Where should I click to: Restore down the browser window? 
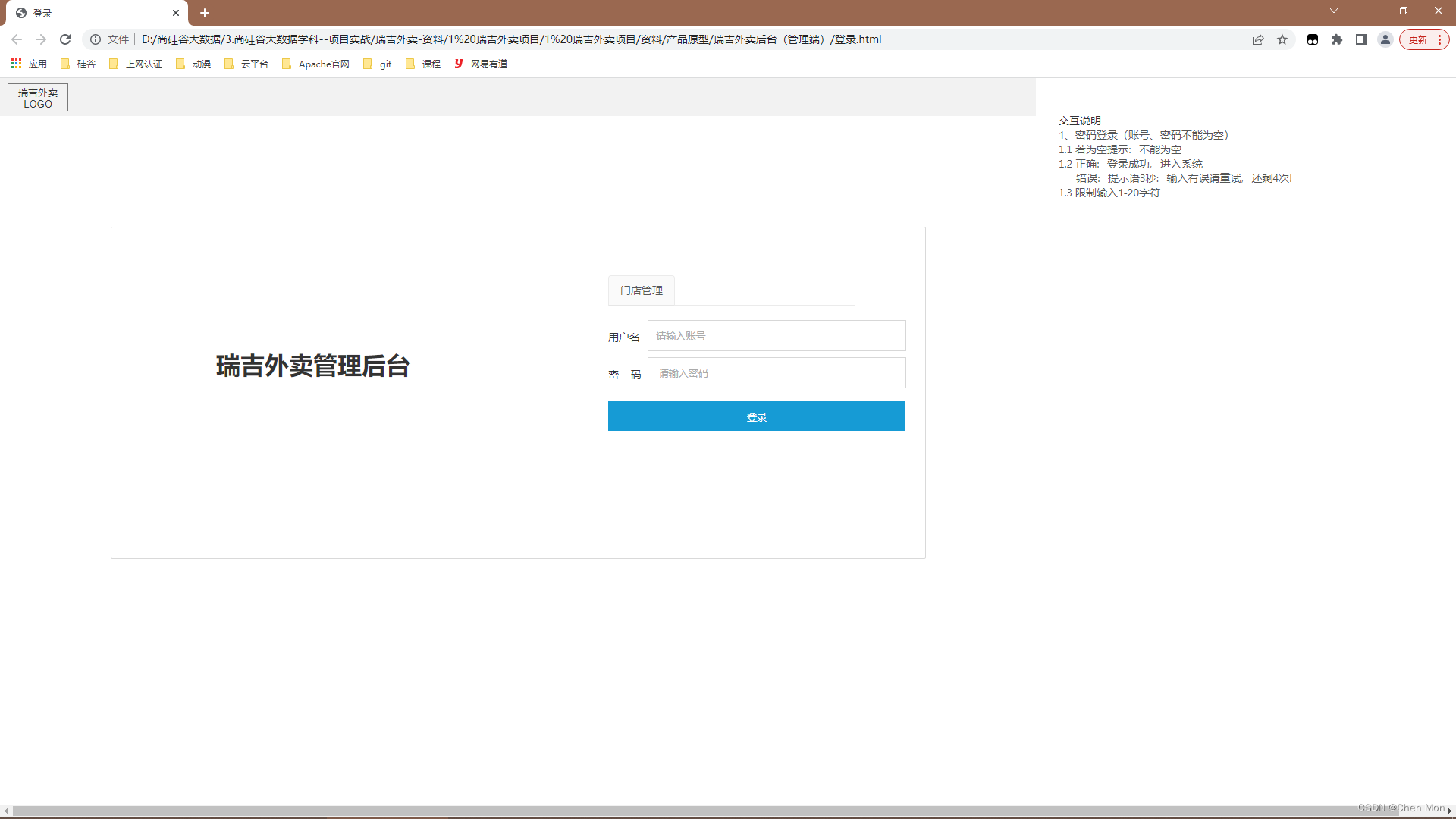click(1404, 11)
